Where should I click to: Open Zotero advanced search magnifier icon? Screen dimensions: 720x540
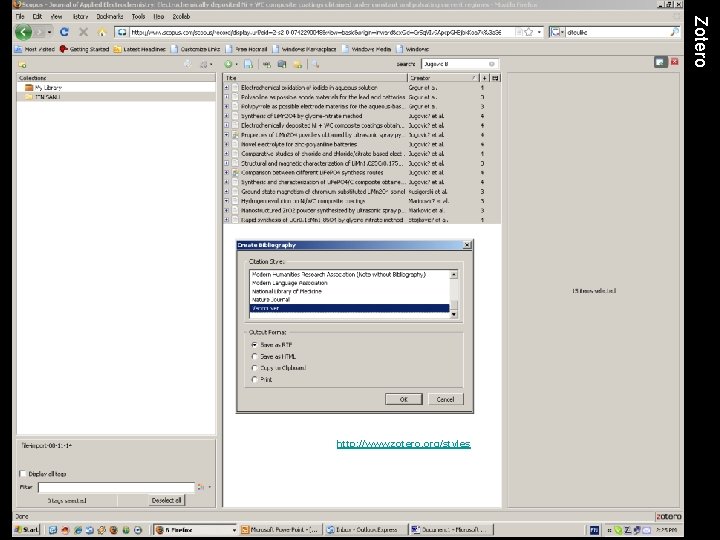(315, 64)
